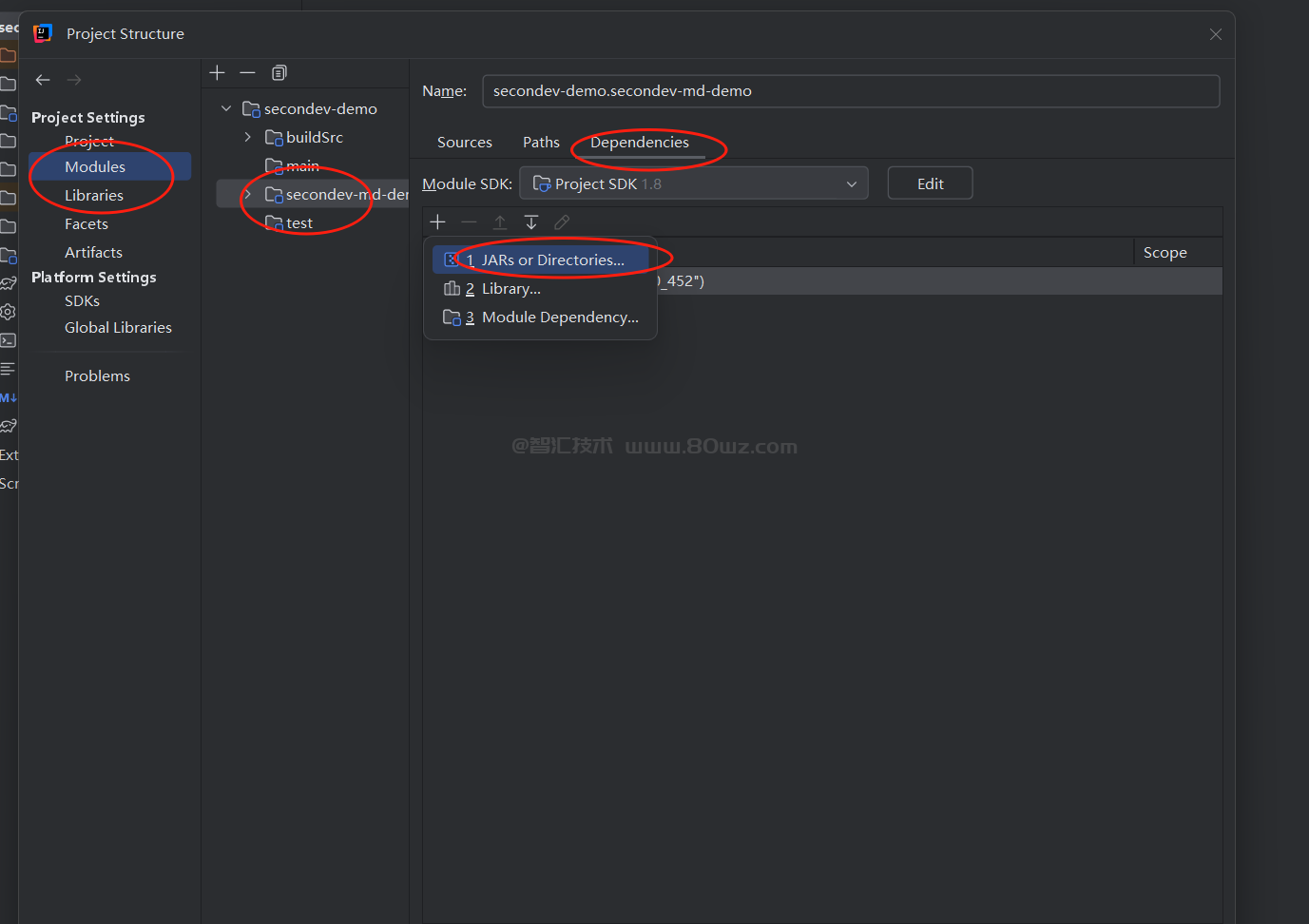This screenshot has height=924, width=1309.
Task: Open Libraries in Project Settings
Action: click(93, 196)
